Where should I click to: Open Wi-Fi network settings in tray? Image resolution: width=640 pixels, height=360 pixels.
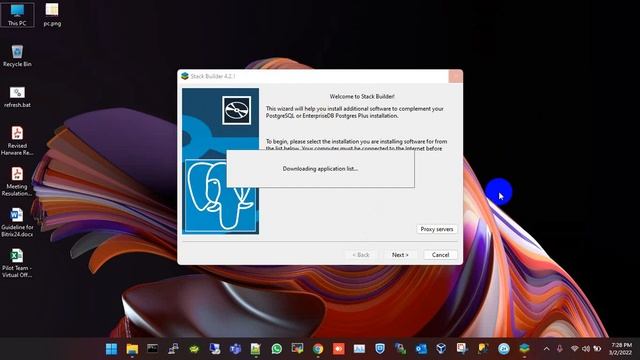(x=575, y=349)
